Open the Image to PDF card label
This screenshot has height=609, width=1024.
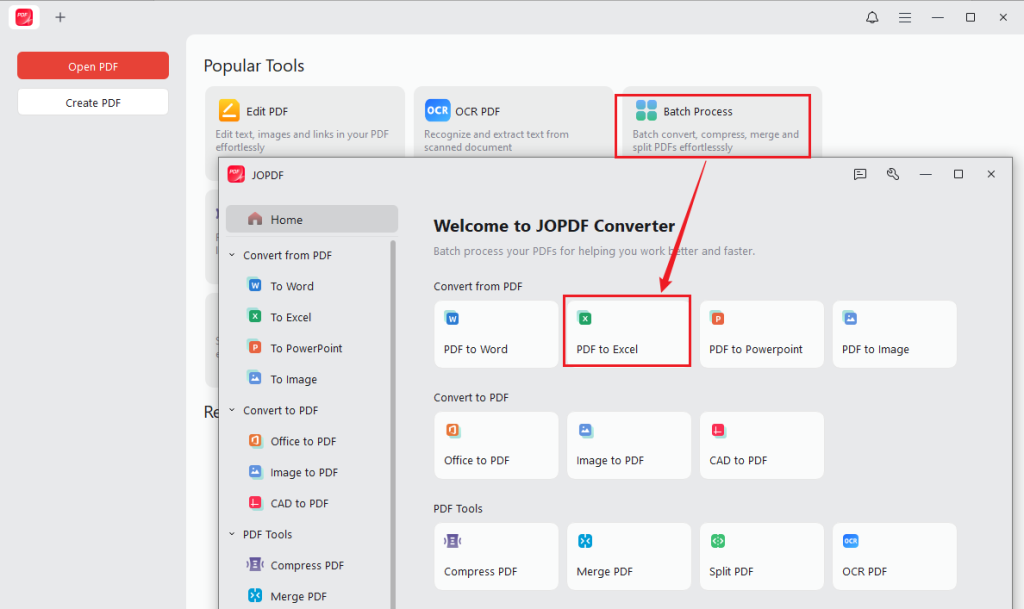tap(610, 460)
